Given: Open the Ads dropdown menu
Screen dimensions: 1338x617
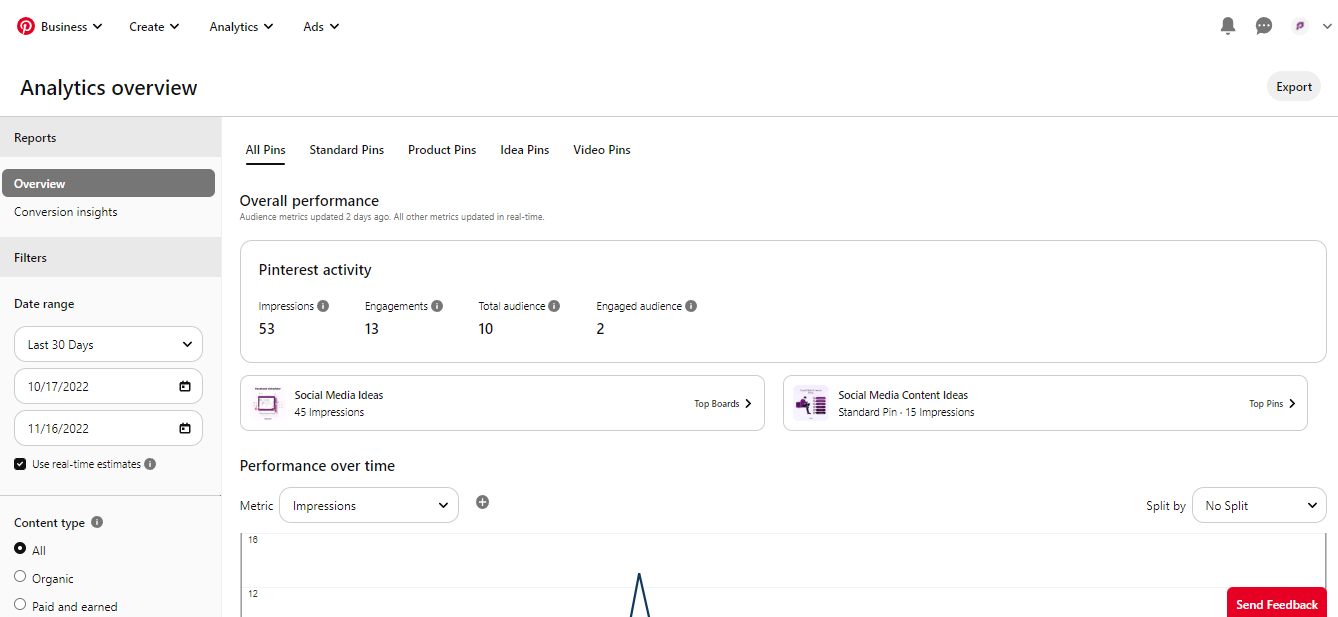Looking at the screenshot, I should coord(321,27).
